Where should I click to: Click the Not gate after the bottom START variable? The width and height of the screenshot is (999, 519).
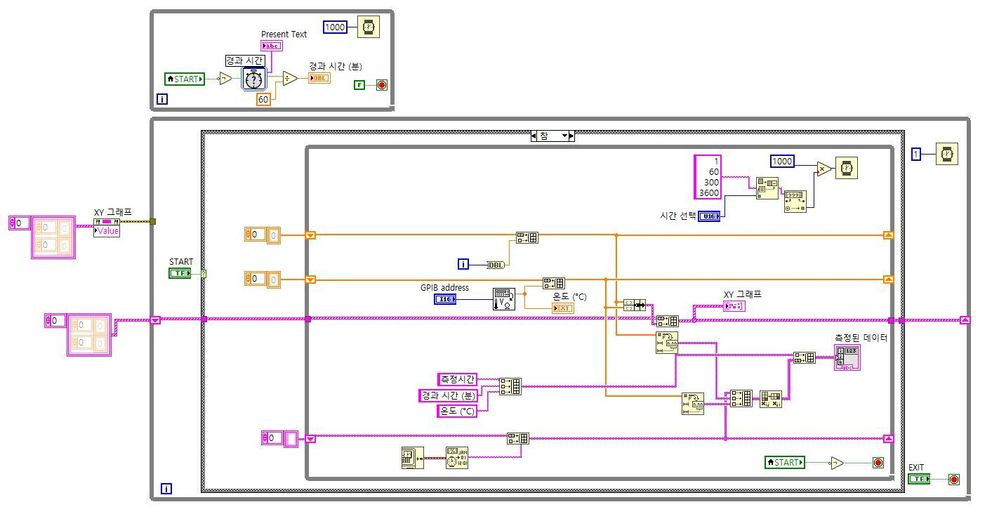[x=837, y=463]
